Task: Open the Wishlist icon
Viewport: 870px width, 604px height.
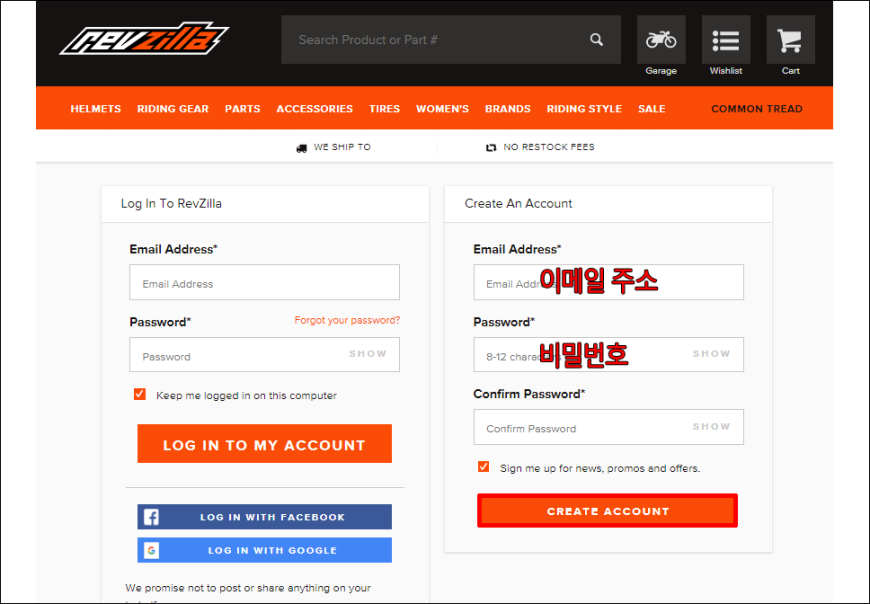Action: click(726, 39)
